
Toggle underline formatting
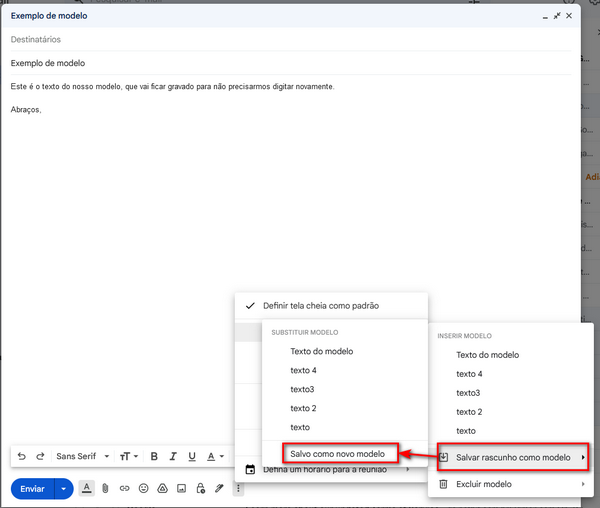(192, 456)
